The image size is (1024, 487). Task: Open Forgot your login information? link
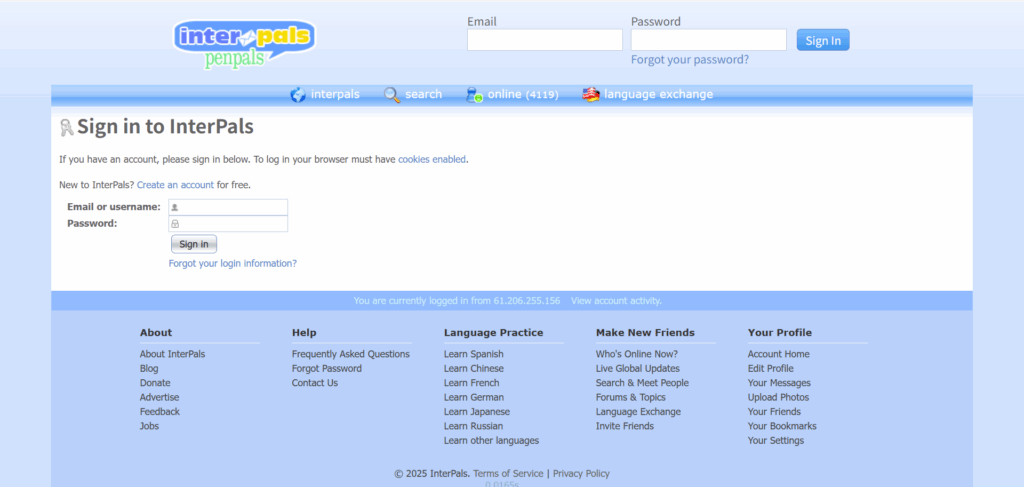coord(232,264)
